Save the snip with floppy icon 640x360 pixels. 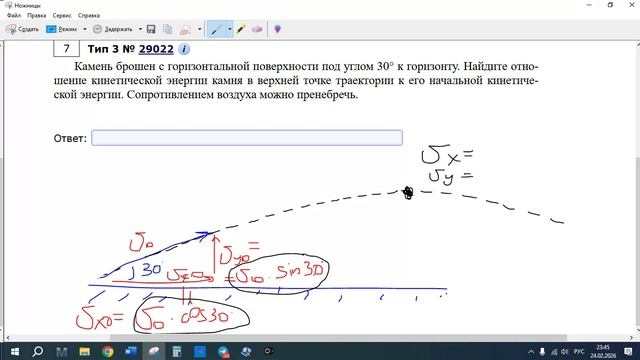coord(151,29)
